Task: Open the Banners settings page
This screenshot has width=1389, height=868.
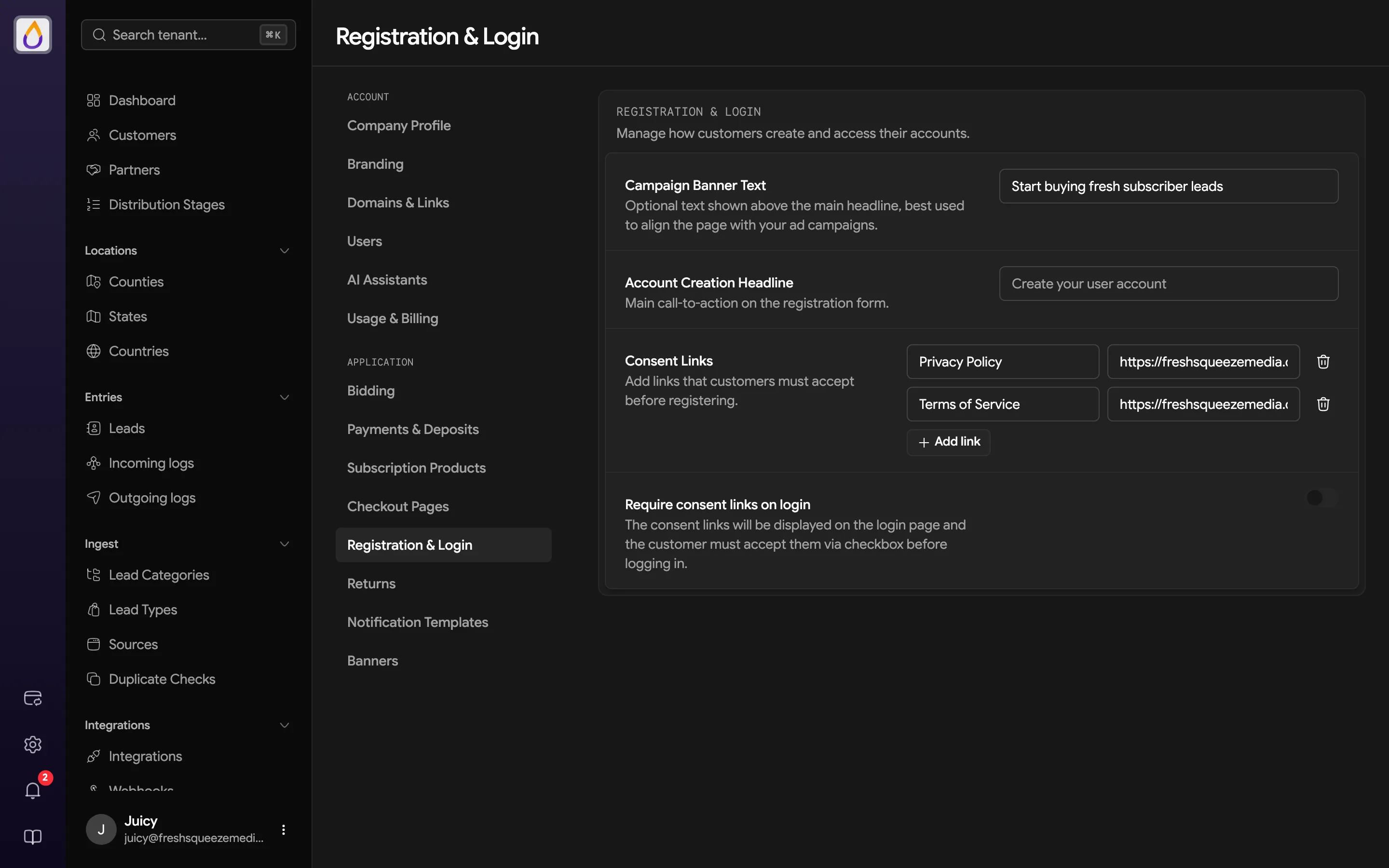Action: point(443,661)
